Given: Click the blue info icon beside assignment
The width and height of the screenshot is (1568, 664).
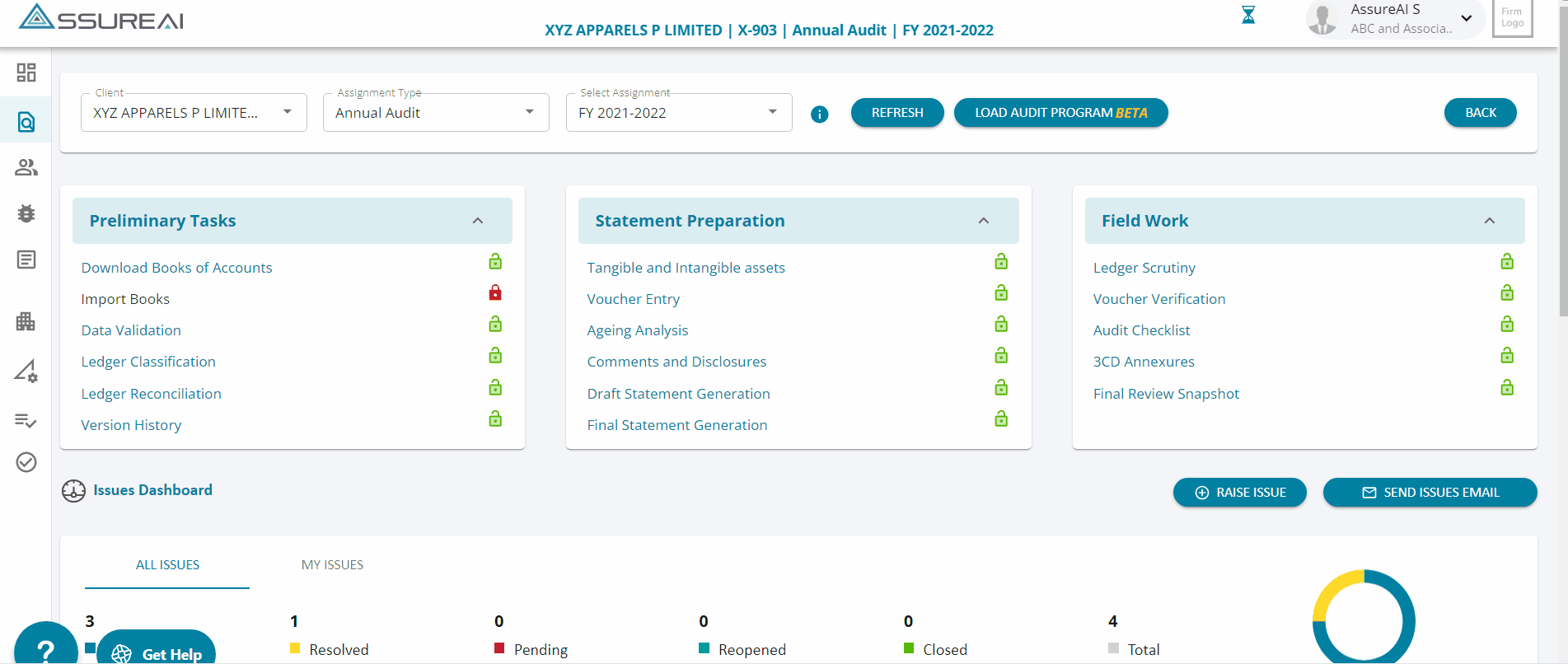Looking at the screenshot, I should coord(819,115).
